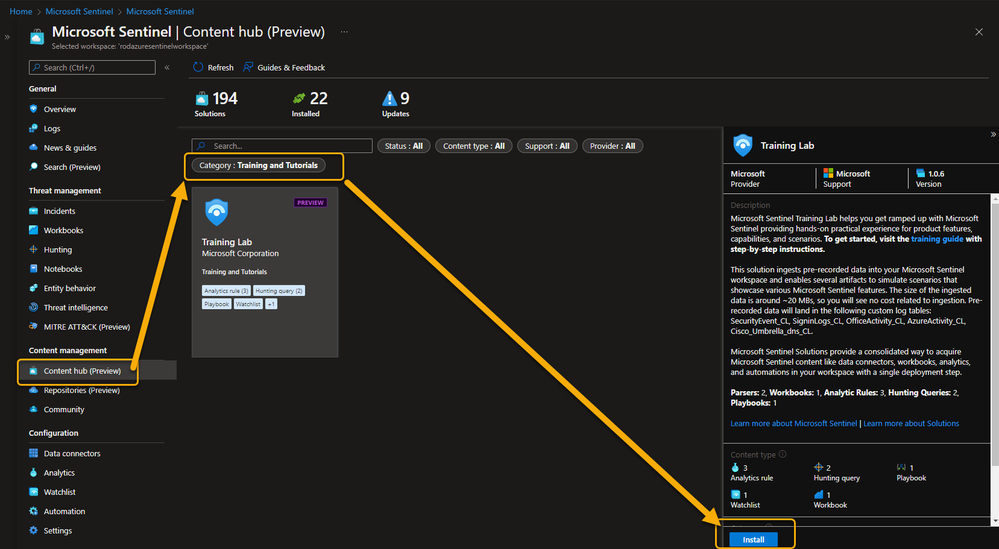Click the solutions Search field
Viewport: 999px width, 549px height.
click(282, 146)
